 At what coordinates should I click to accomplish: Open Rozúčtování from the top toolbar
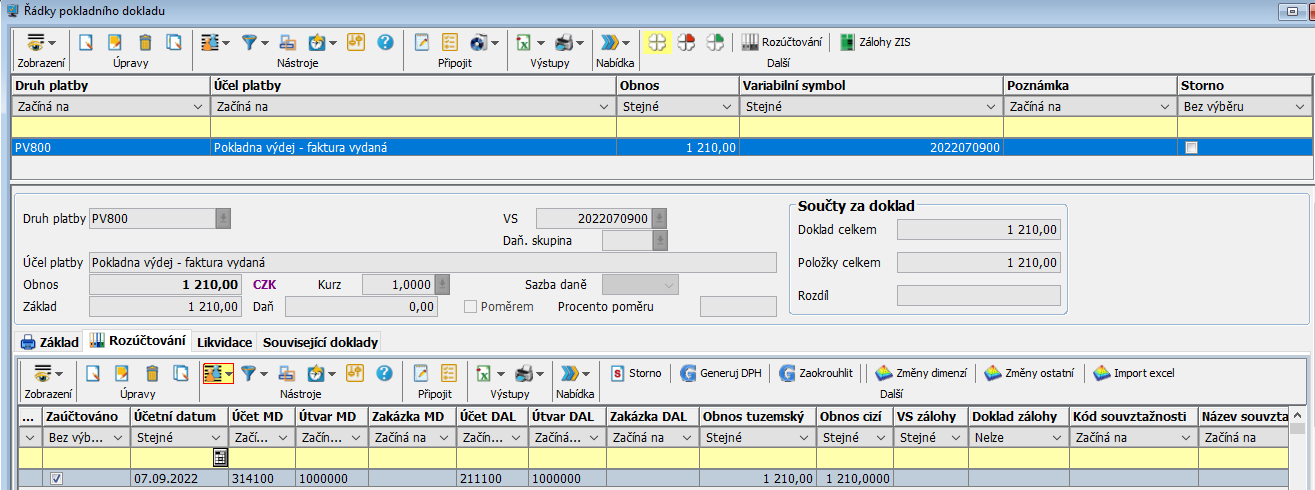(782, 42)
